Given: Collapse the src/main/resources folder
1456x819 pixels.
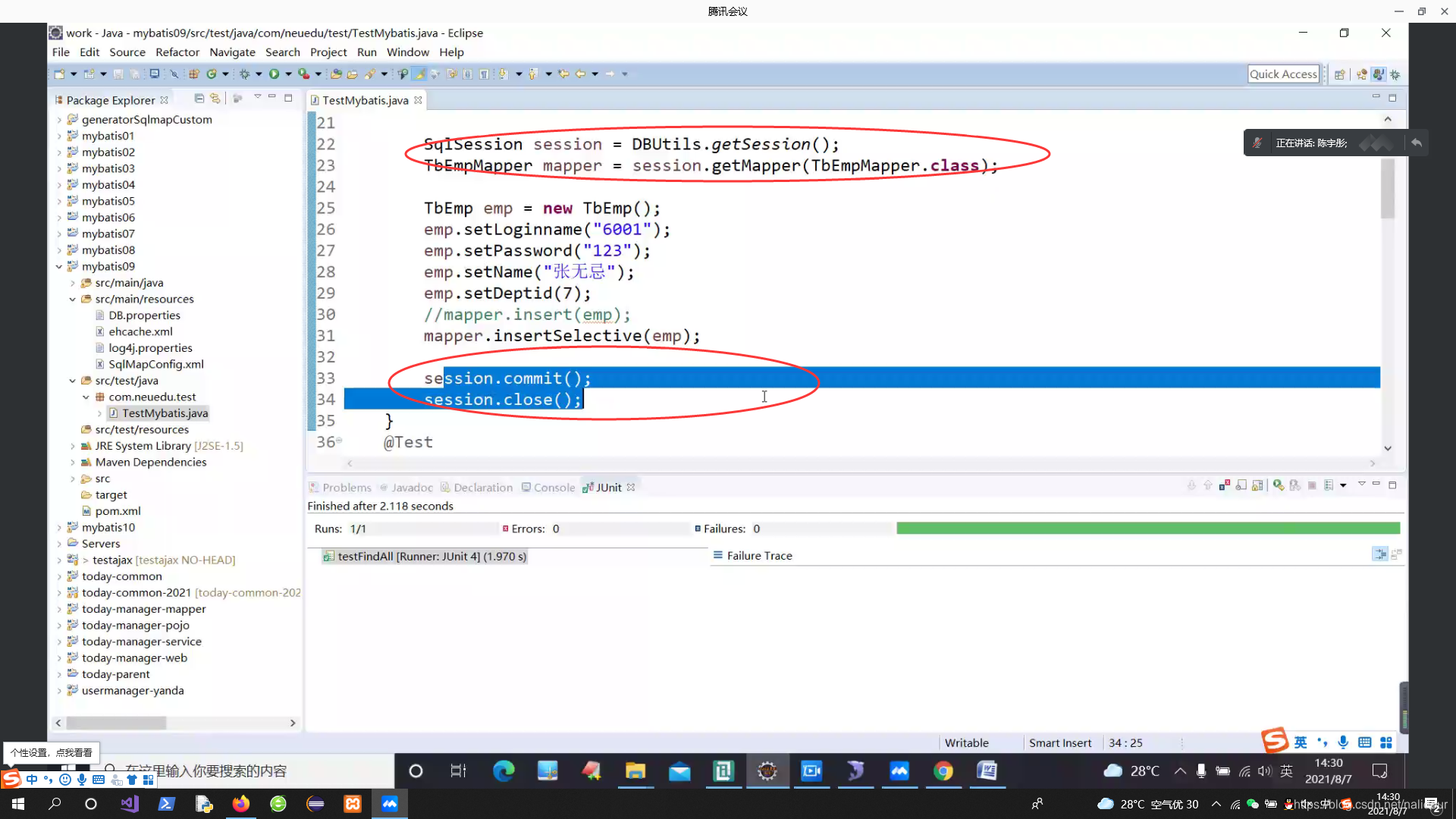Looking at the screenshot, I should click(x=73, y=300).
